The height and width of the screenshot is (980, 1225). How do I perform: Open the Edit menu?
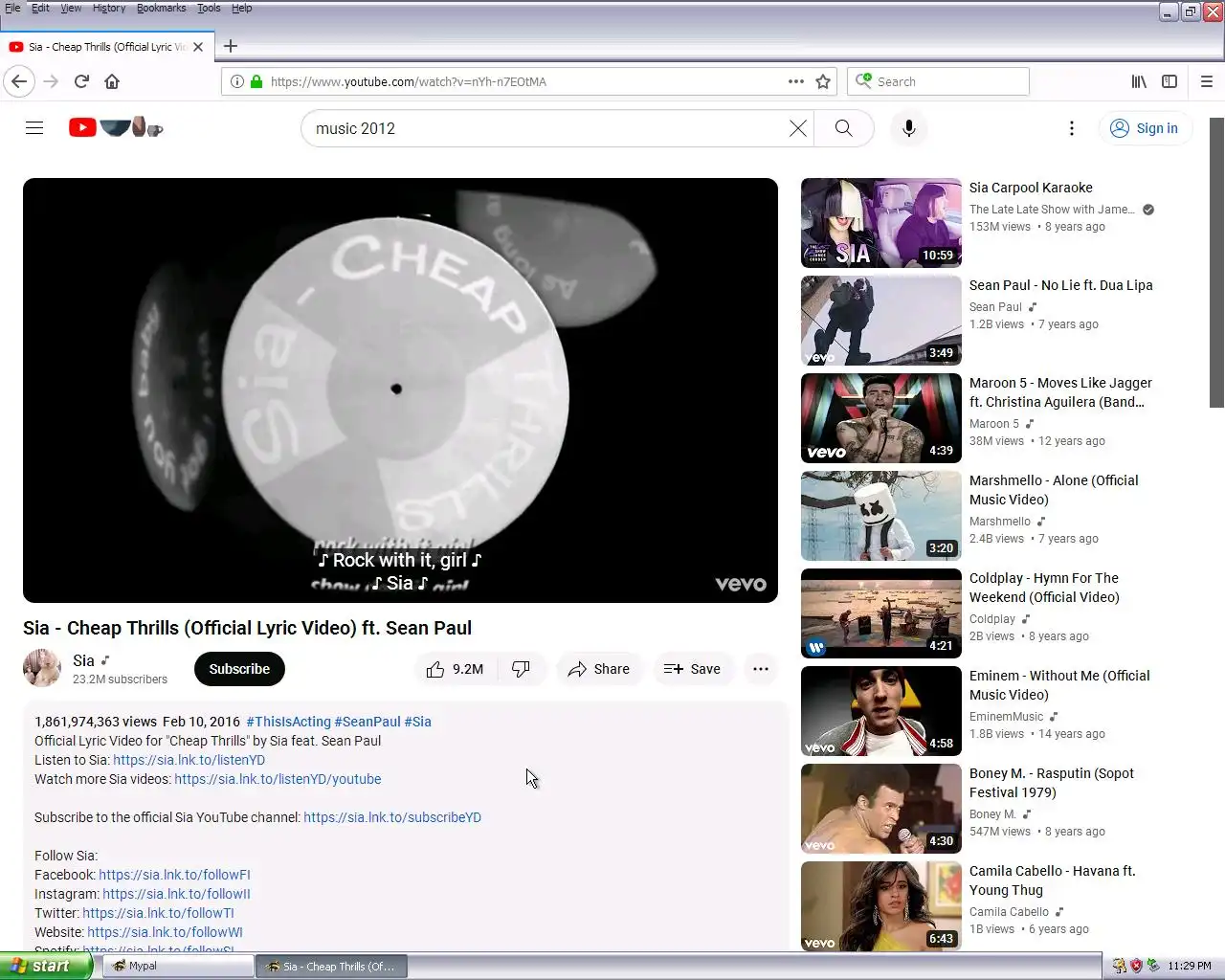[x=40, y=8]
